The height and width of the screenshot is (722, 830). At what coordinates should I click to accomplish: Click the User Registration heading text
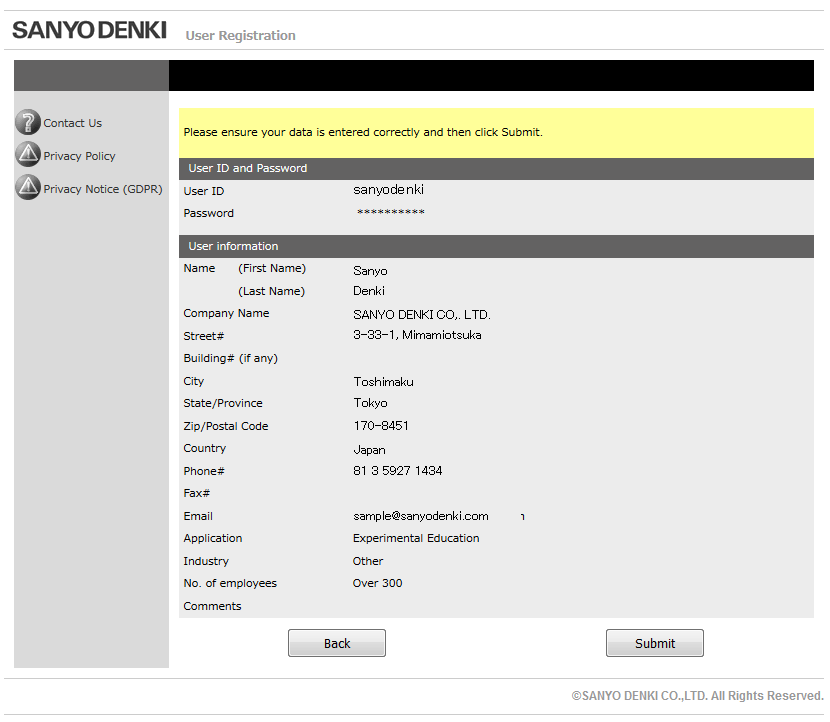pyautogui.click(x=240, y=35)
